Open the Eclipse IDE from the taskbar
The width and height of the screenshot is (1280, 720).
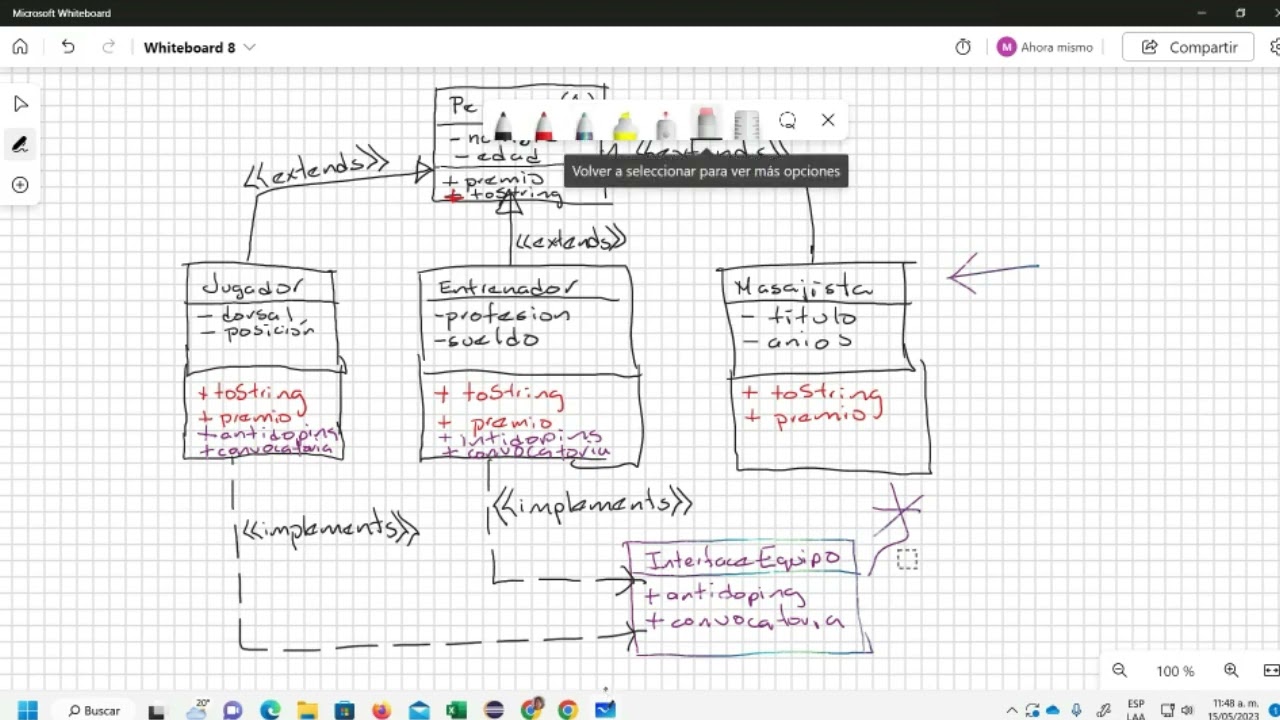(494, 710)
